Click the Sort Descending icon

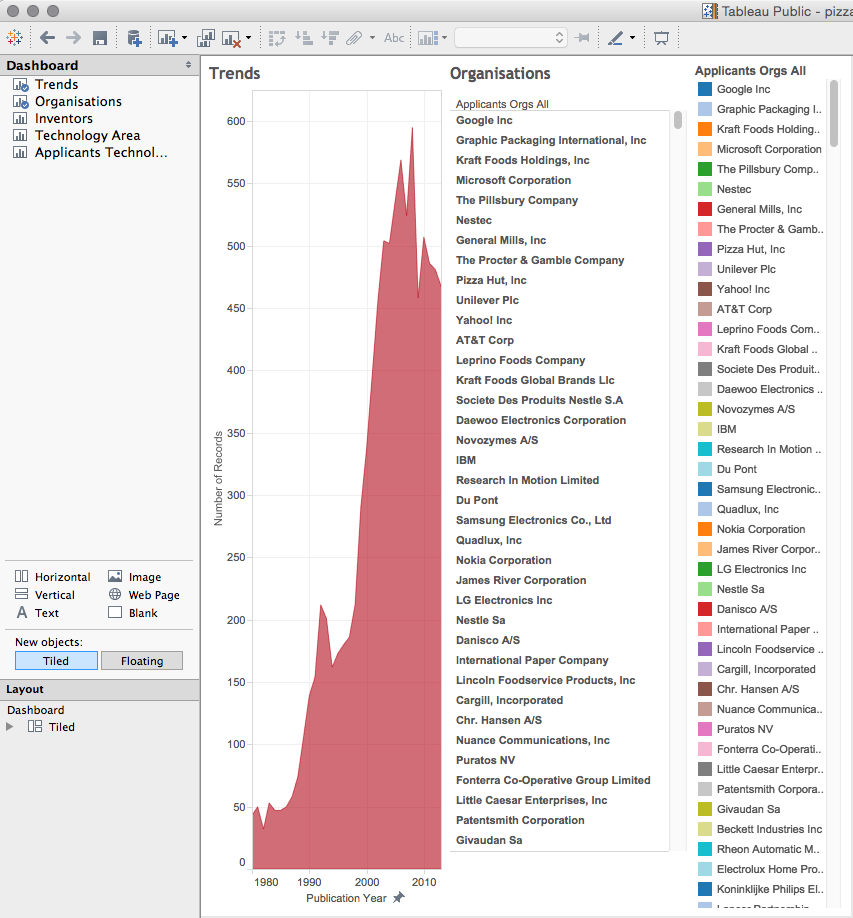click(330, 38)
